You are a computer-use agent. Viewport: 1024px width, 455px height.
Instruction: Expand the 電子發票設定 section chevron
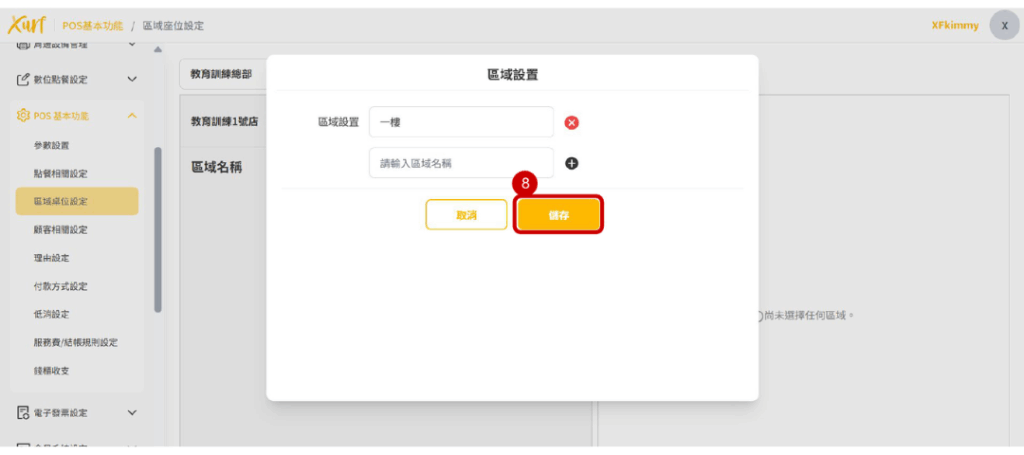(x=132, y=412)
